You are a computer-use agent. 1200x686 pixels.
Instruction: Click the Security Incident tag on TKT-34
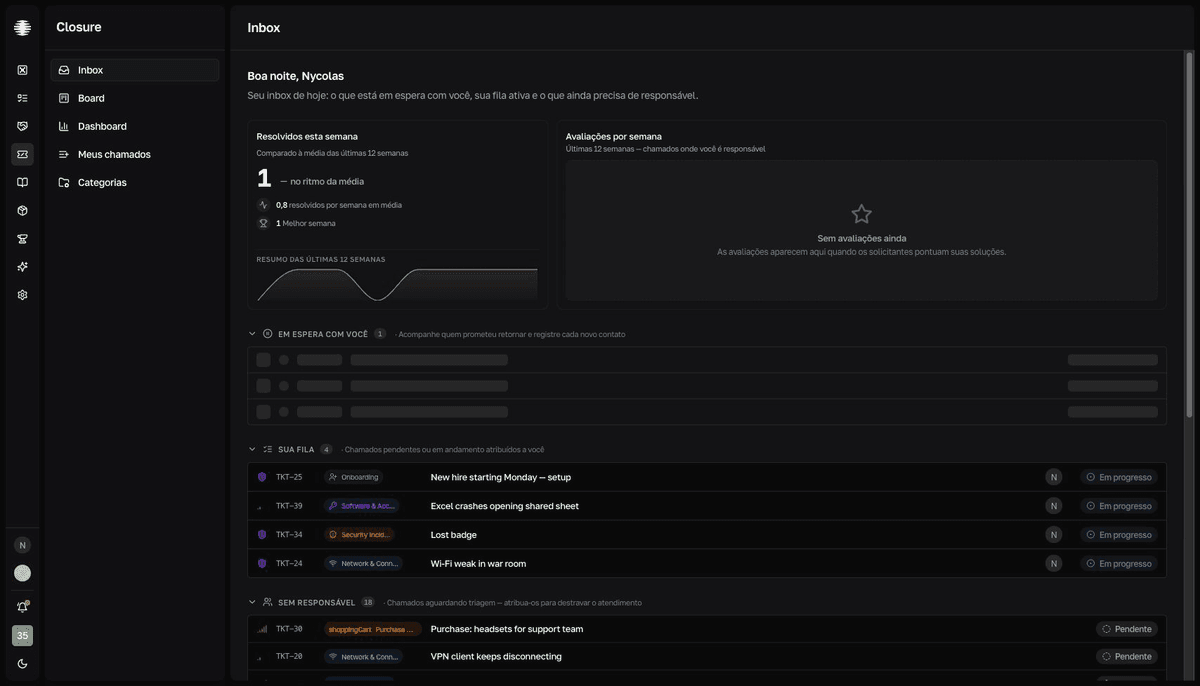coord(360,535)
